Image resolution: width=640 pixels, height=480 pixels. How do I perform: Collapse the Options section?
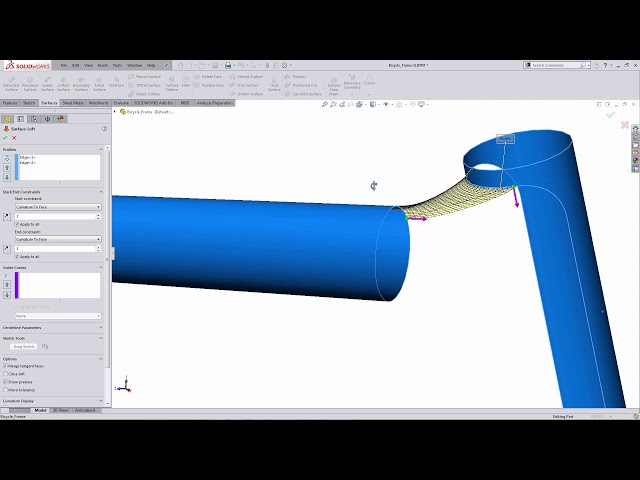click(x=101, y=359)
